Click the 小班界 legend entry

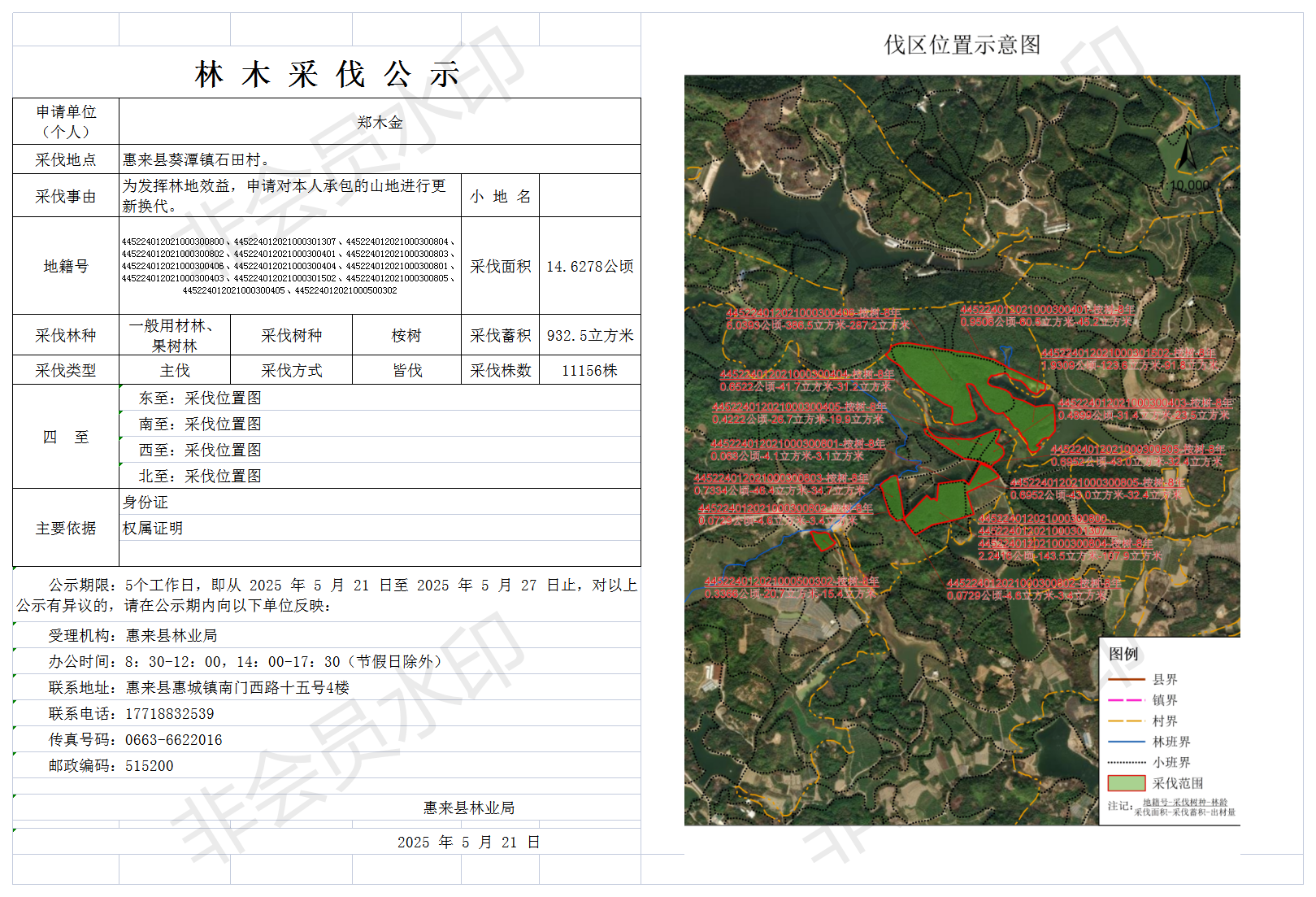1149,762
